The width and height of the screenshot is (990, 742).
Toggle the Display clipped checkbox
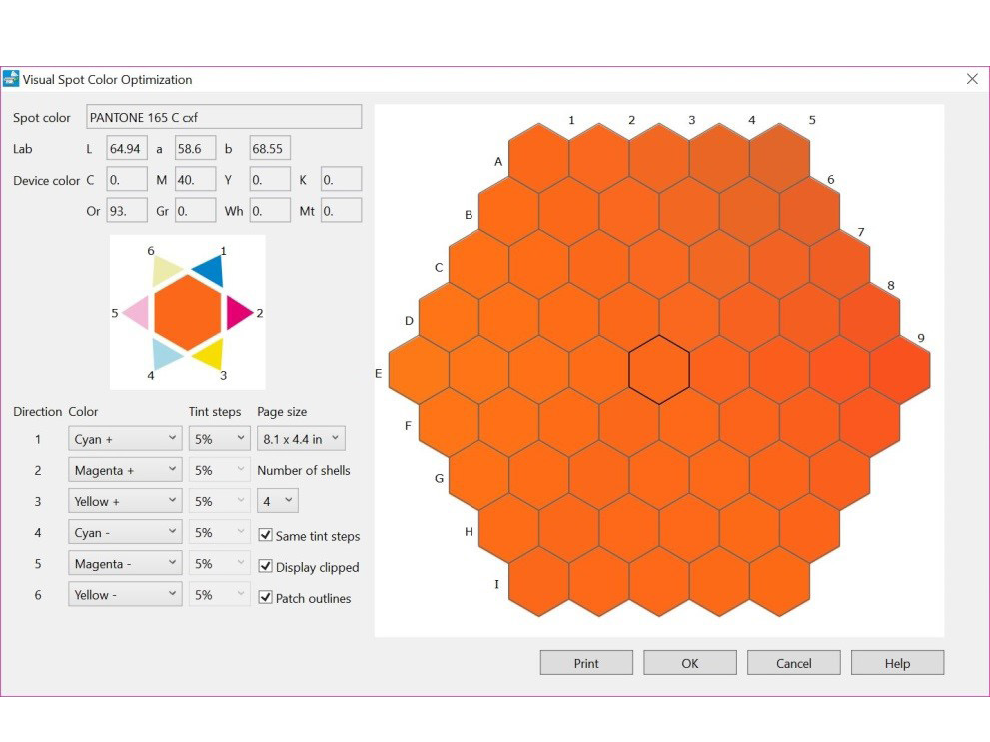[266, 566]
